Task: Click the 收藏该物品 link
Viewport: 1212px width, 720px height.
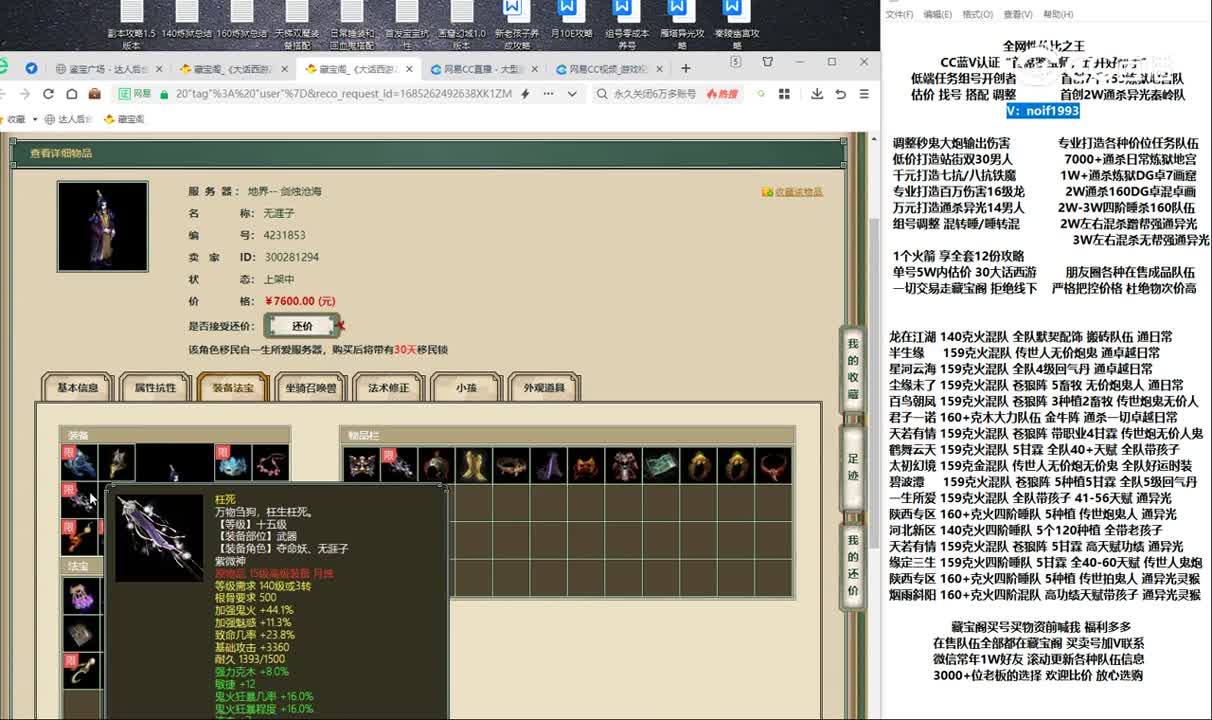Action: [x=797, y=192]
